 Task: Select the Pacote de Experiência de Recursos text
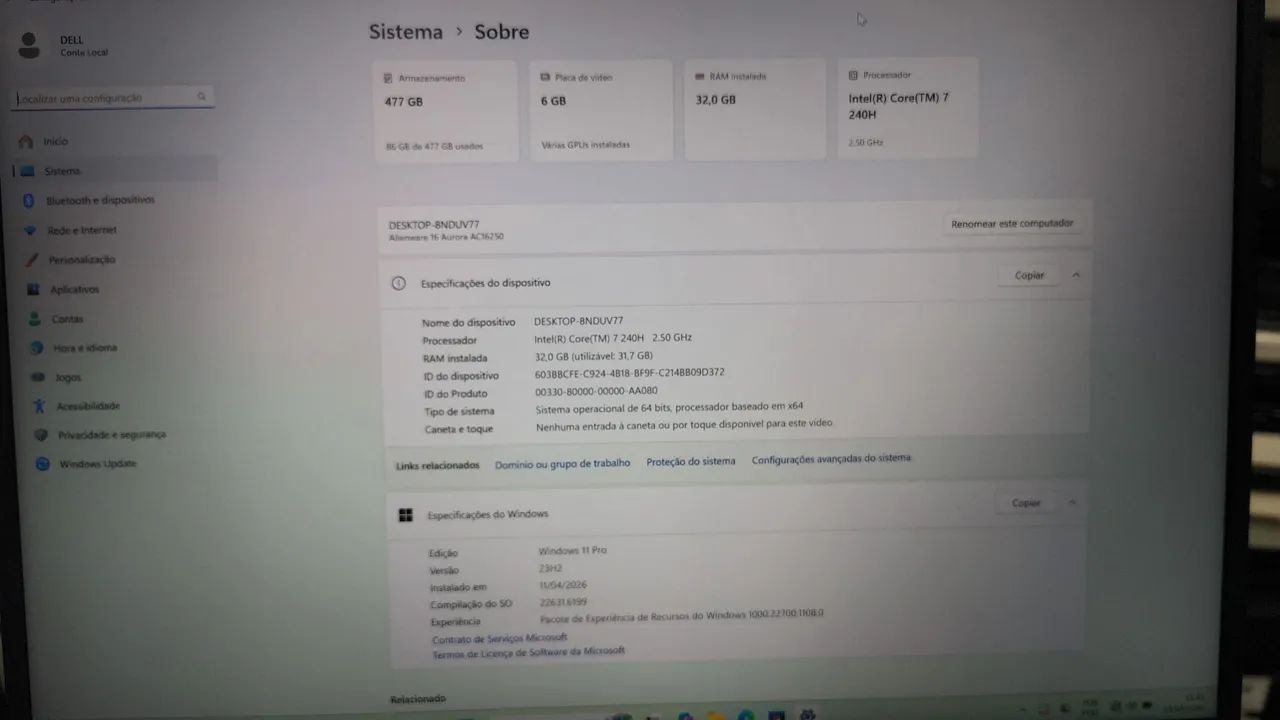pos(682,616)
